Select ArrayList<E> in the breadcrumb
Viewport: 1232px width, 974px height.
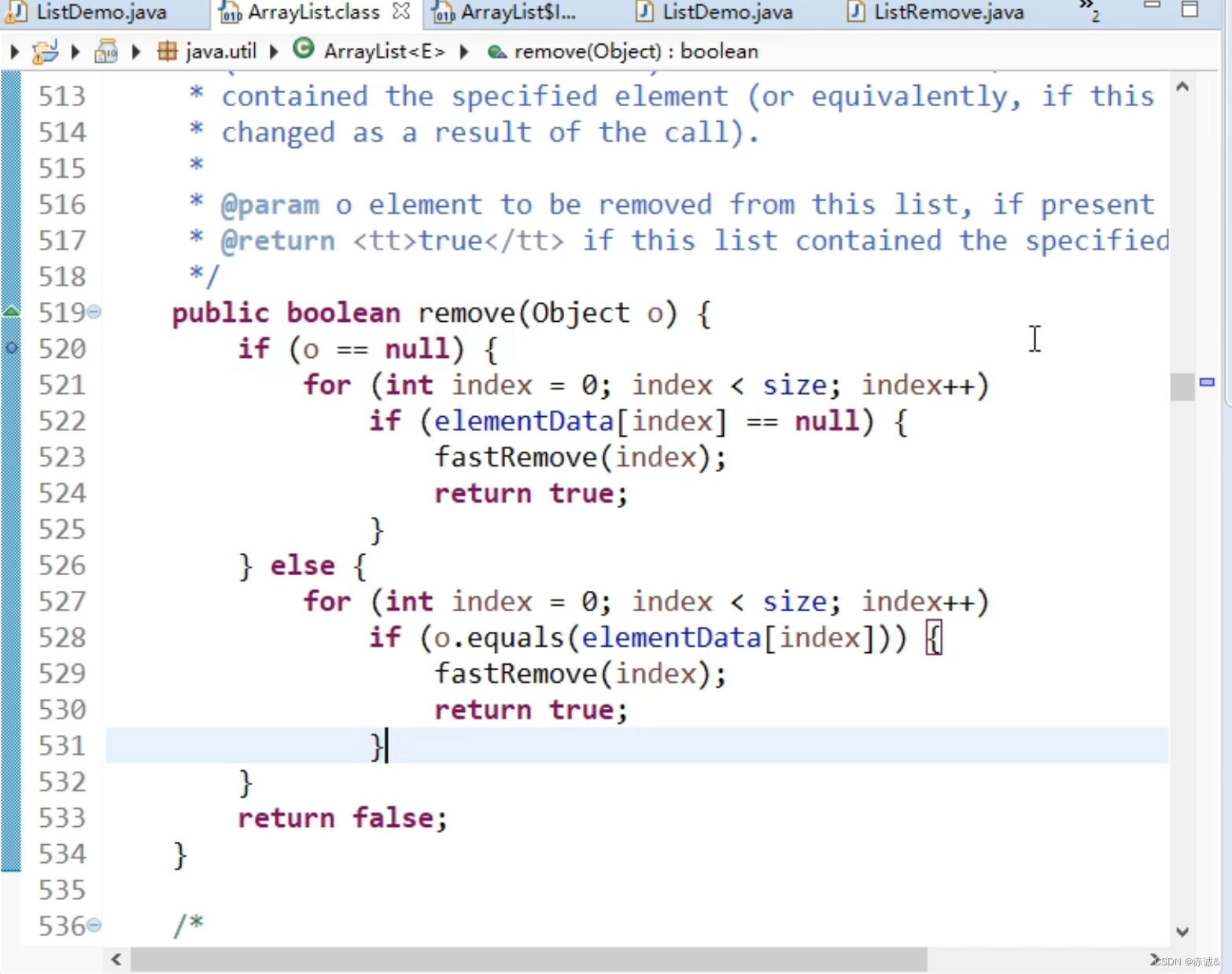(x=385, y=52)
